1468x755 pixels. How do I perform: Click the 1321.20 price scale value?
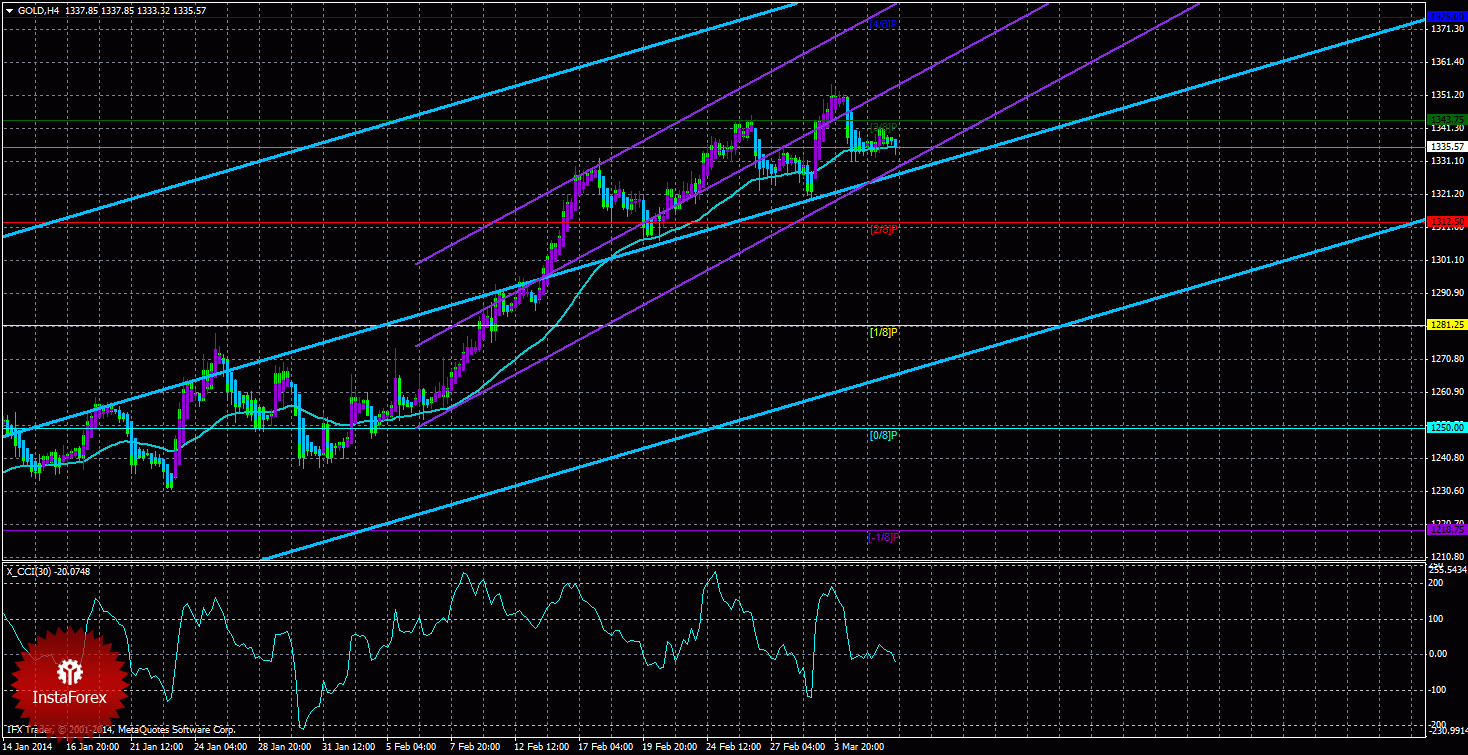(x=1447, y=194)
